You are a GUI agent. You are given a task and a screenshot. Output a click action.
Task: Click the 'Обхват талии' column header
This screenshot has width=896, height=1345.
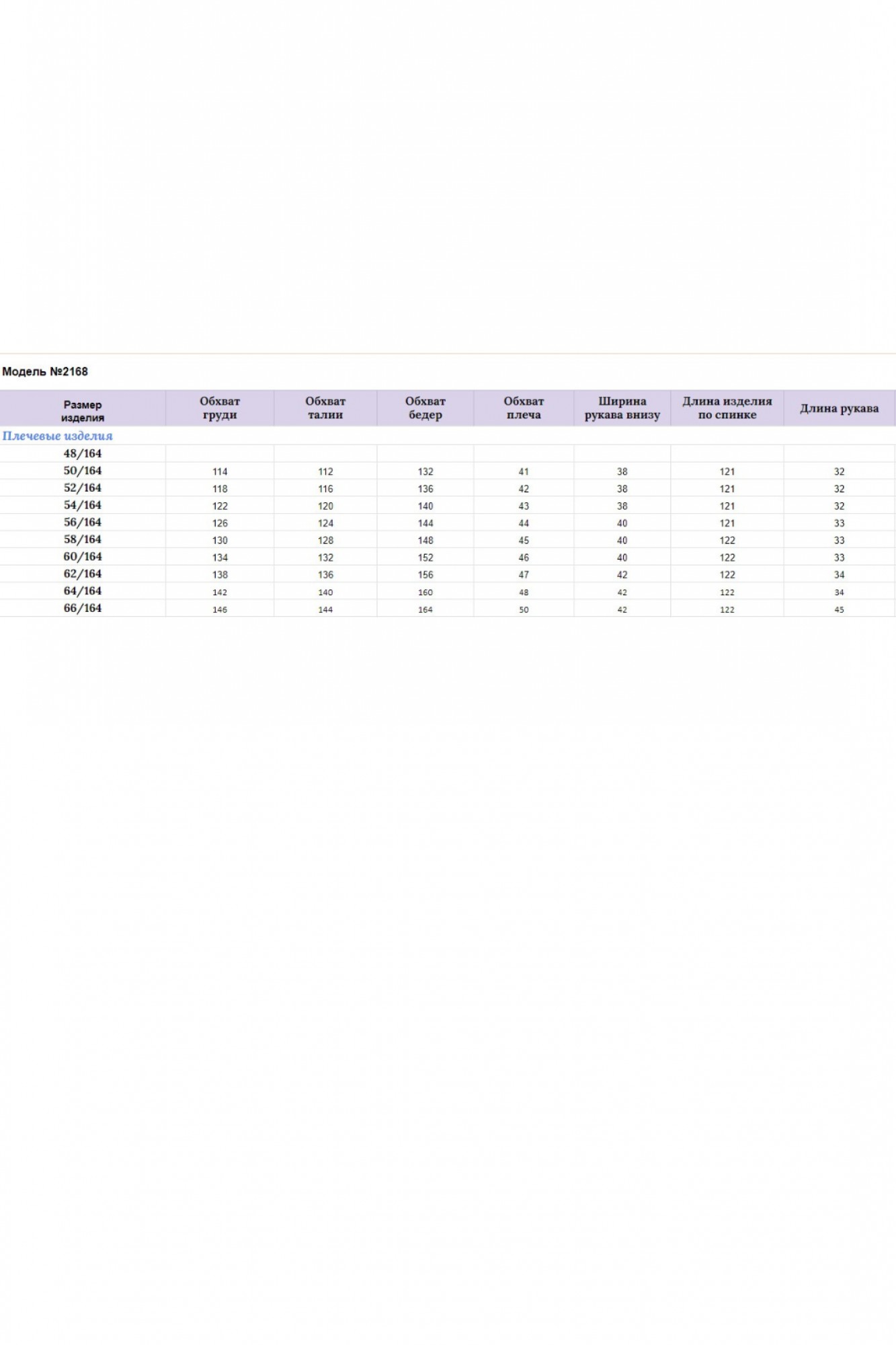[325, 408]
